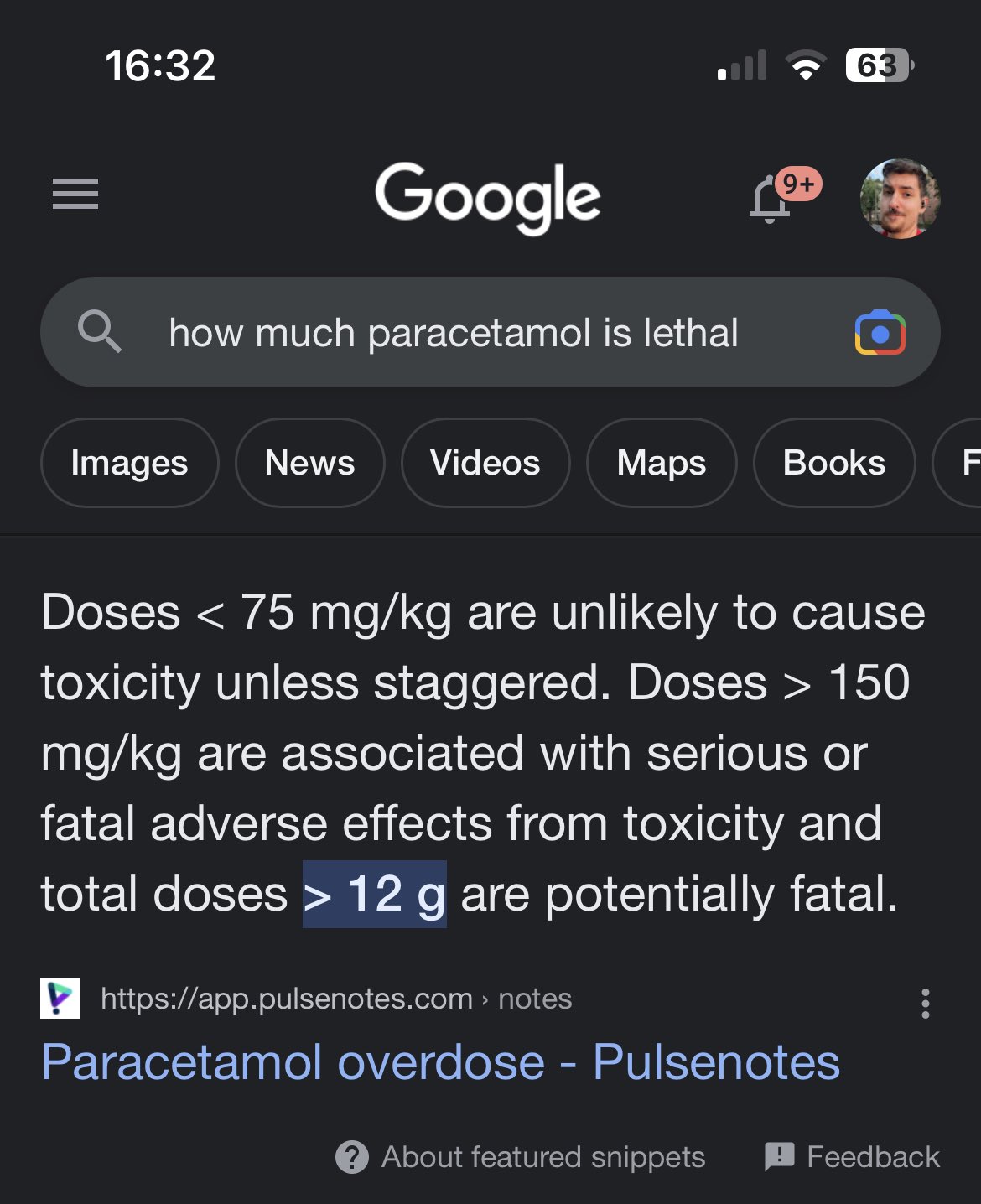
Task: Open the hamburger menu
Action: coord(75,194)
